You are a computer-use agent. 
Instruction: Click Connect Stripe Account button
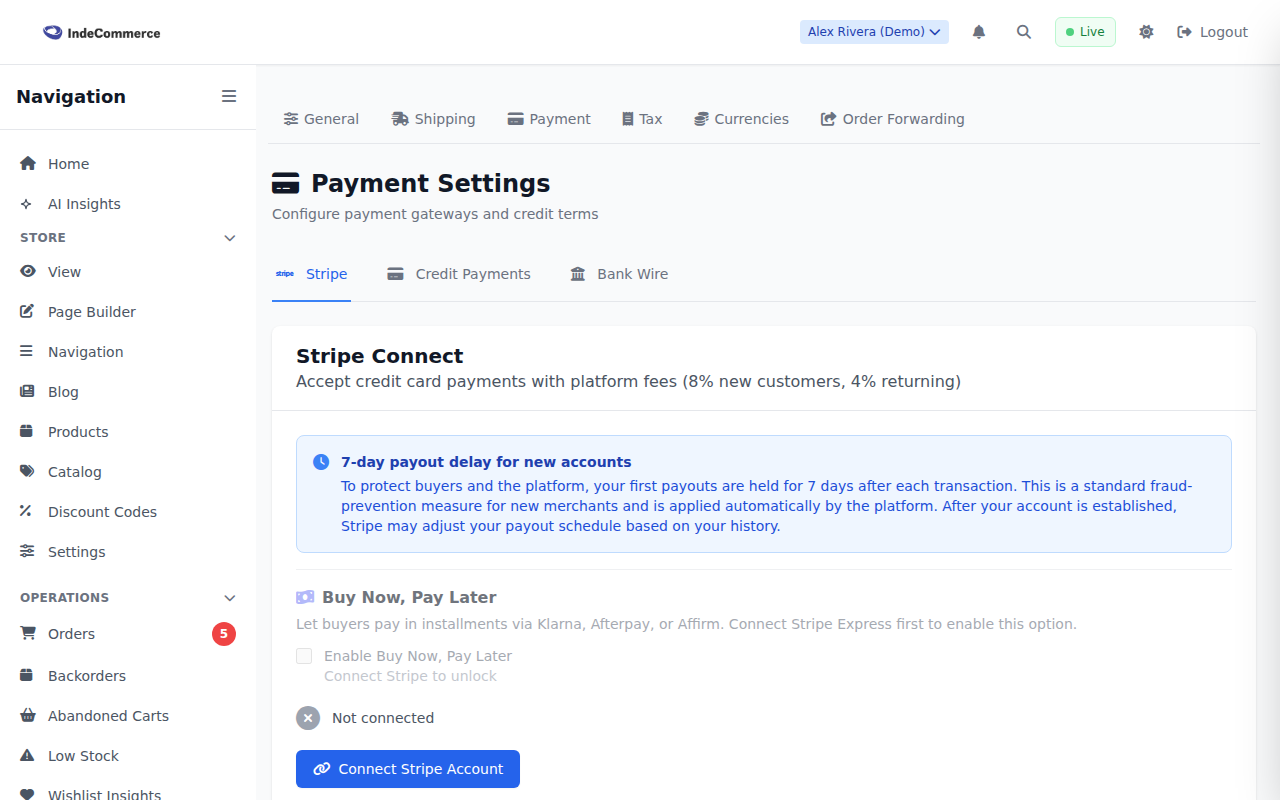(x=408, y=769)
